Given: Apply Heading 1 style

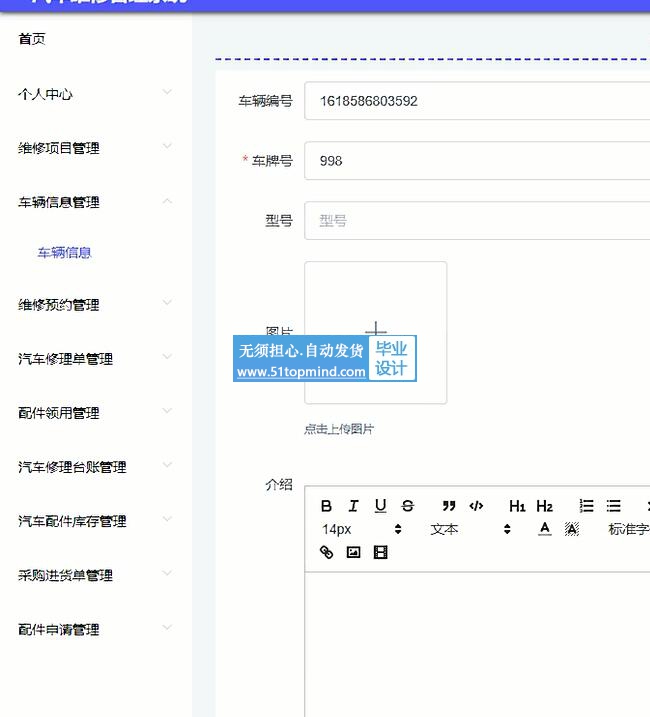Looking at the screenshot, I should click(x=517, y=506).
